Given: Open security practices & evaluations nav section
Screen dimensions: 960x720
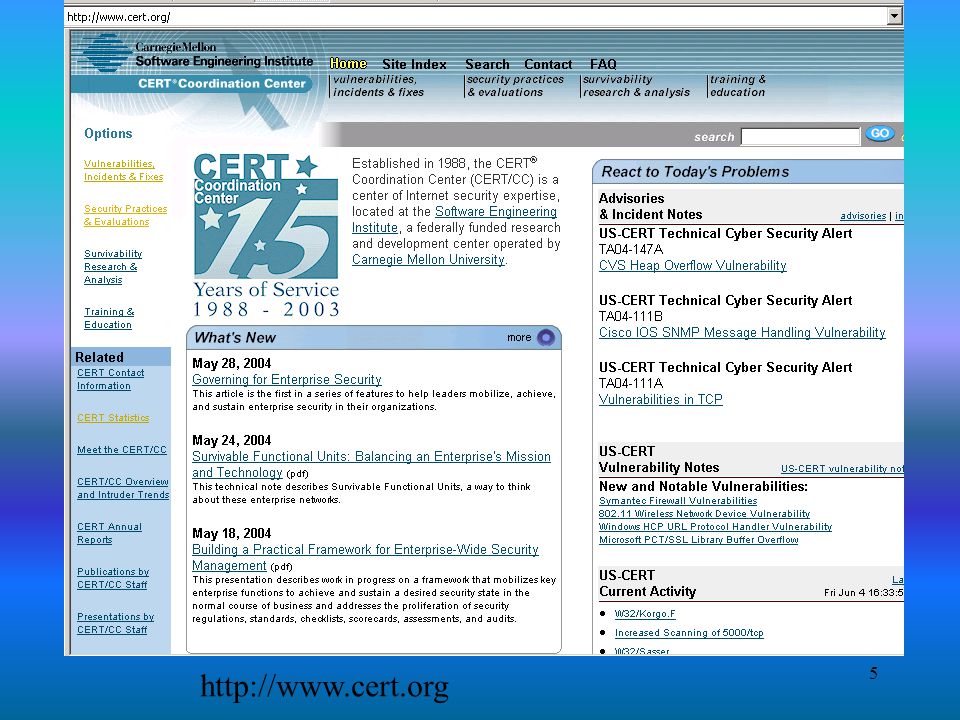Looking at the screenshot, I should (516, 86).
